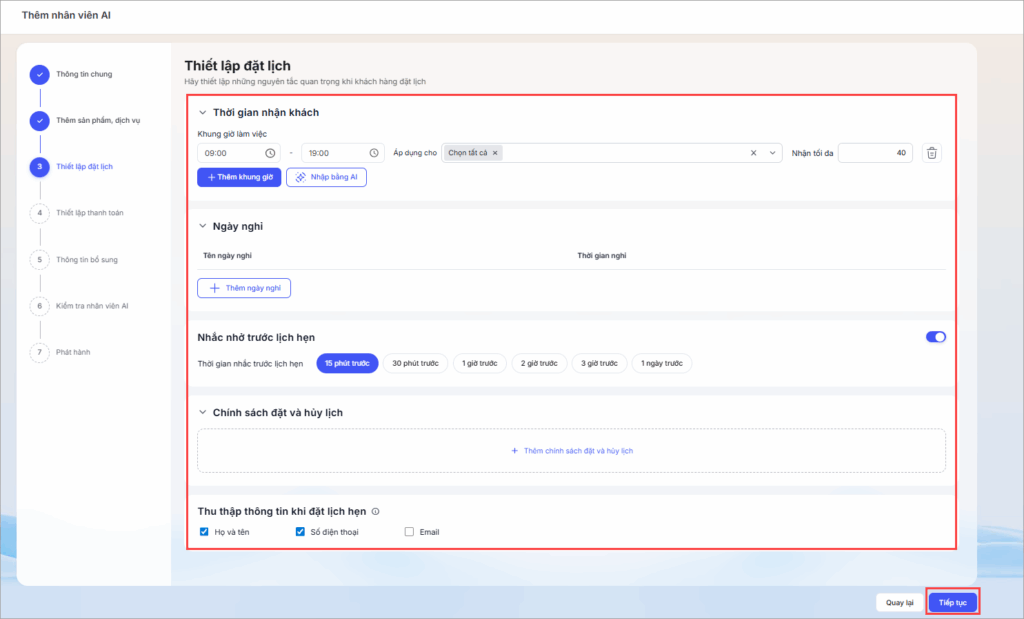Click clock icon in 09:00 start time field
Image resolution: width=1024 pixels, height=619 pixels.
point(270,153)
